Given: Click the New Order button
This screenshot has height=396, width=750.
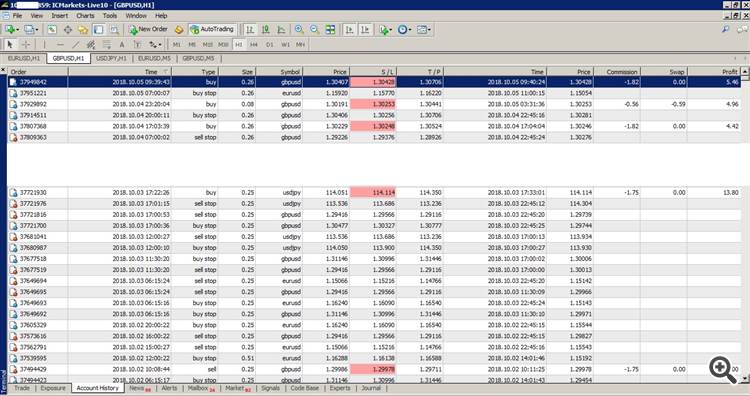Looking at the screenshot, I should [x=148, y=30].
